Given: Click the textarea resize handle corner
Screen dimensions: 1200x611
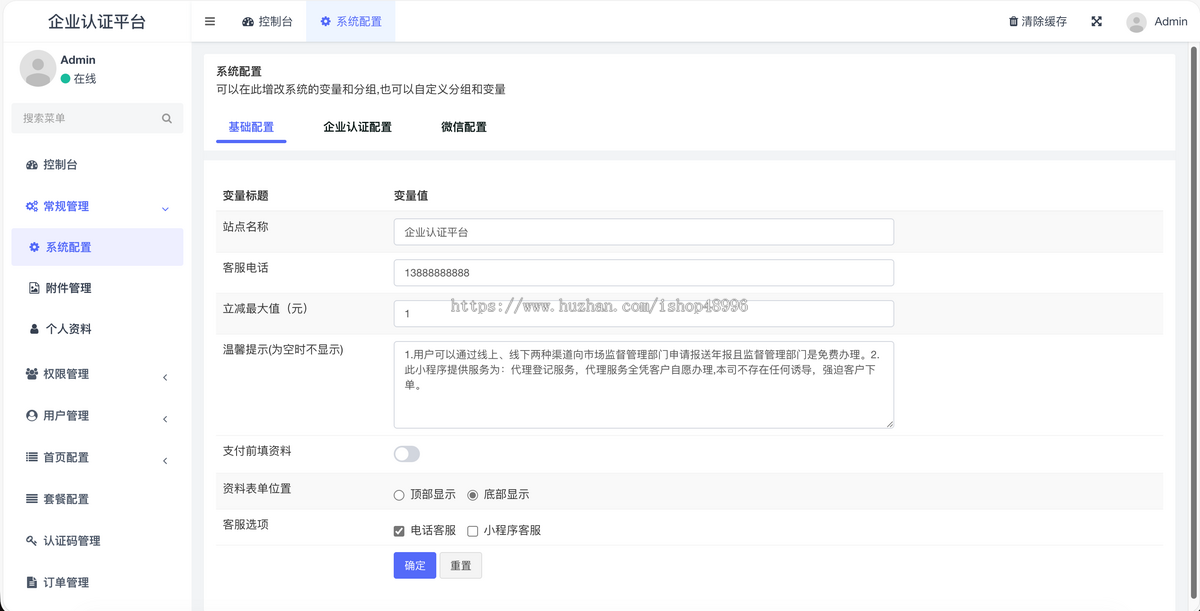Looking at the screenshot, I should [888, 423].
